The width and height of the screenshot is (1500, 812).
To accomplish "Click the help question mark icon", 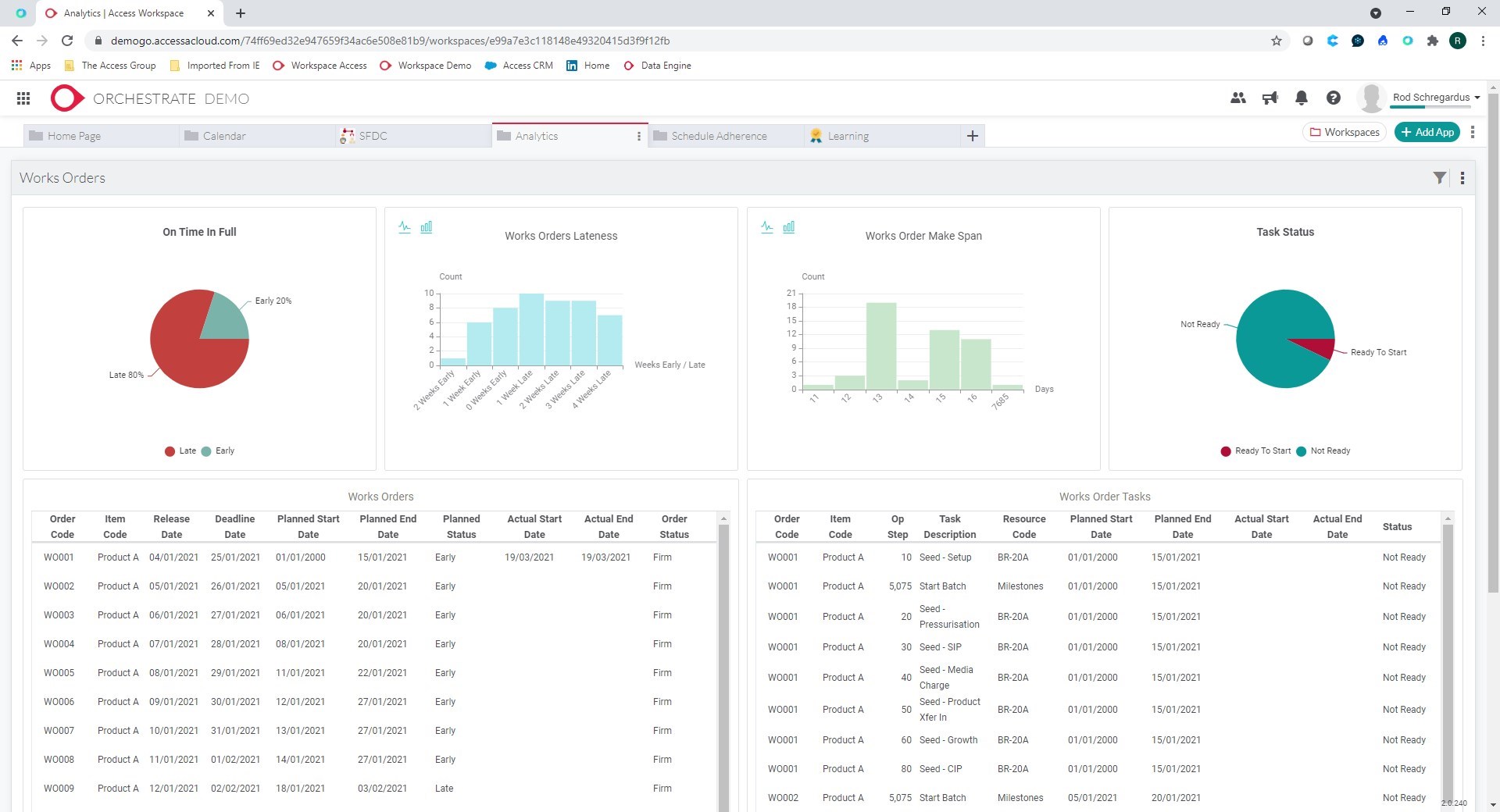I will pos(1334,98).
